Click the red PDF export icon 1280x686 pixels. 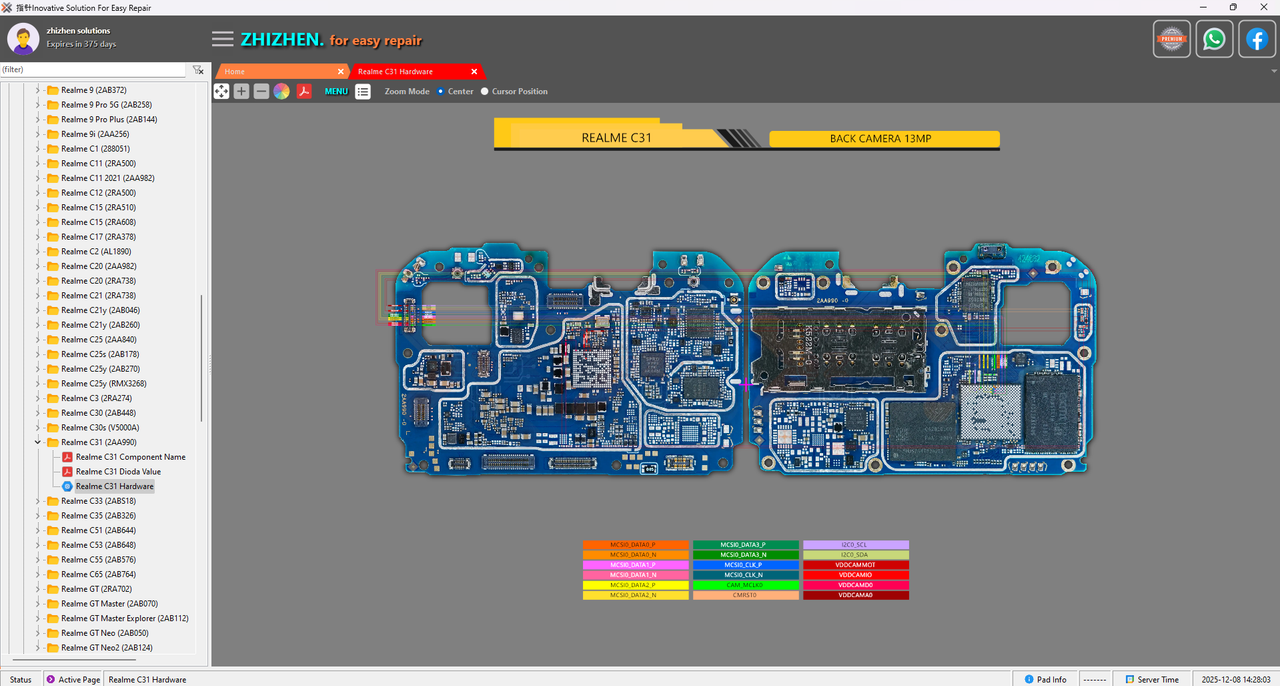(304, 91)
